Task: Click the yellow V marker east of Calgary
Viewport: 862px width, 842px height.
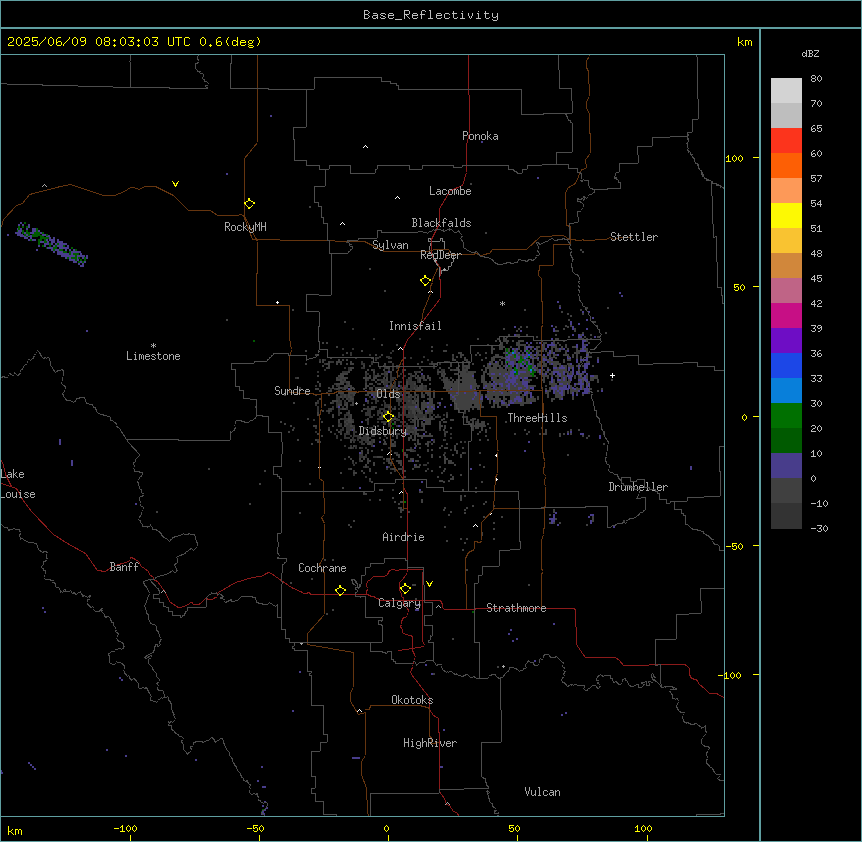Action: click(x=429, y=584)
